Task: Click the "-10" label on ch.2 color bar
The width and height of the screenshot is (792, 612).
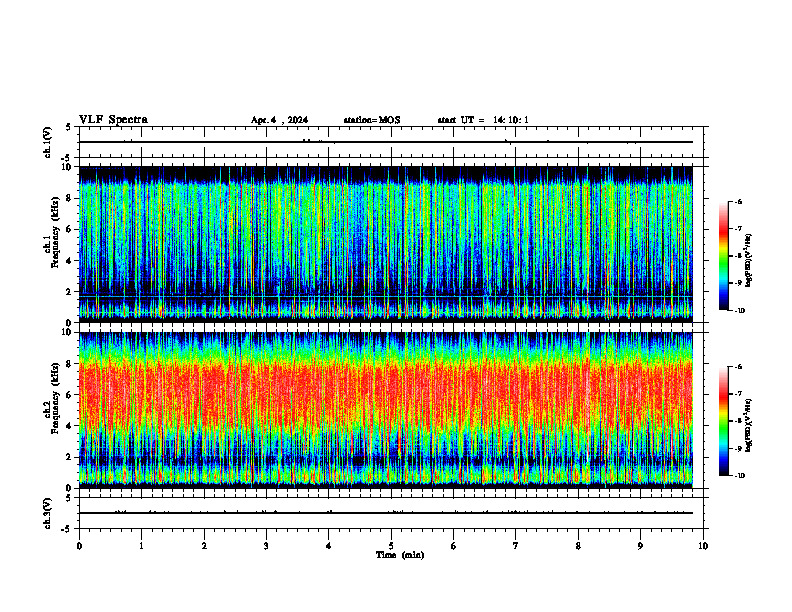Action: [740, 476]
